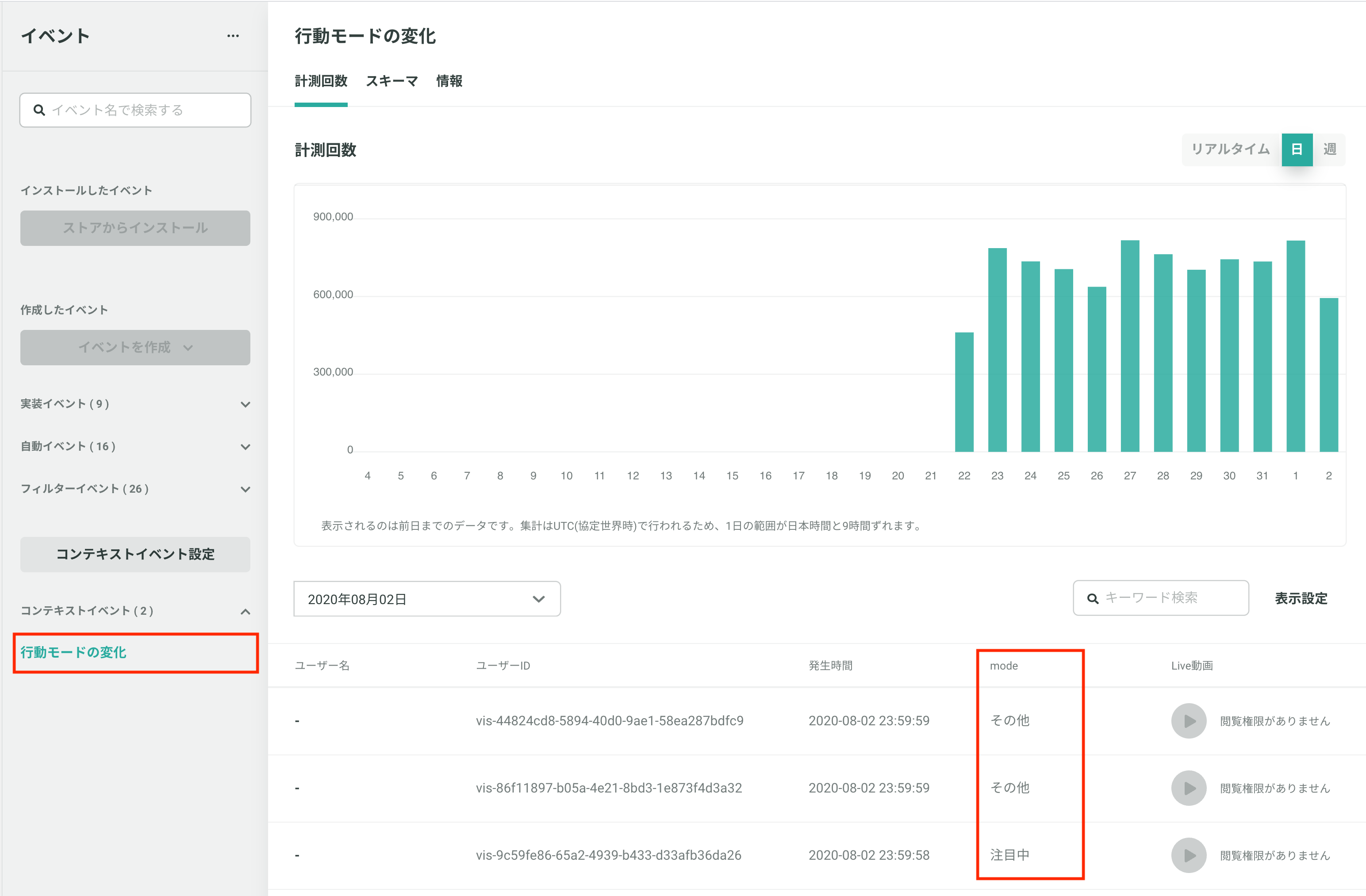The image size is (1366, 896).
Task: Click the chart bar for day 26
Action: pos(1097,369)
